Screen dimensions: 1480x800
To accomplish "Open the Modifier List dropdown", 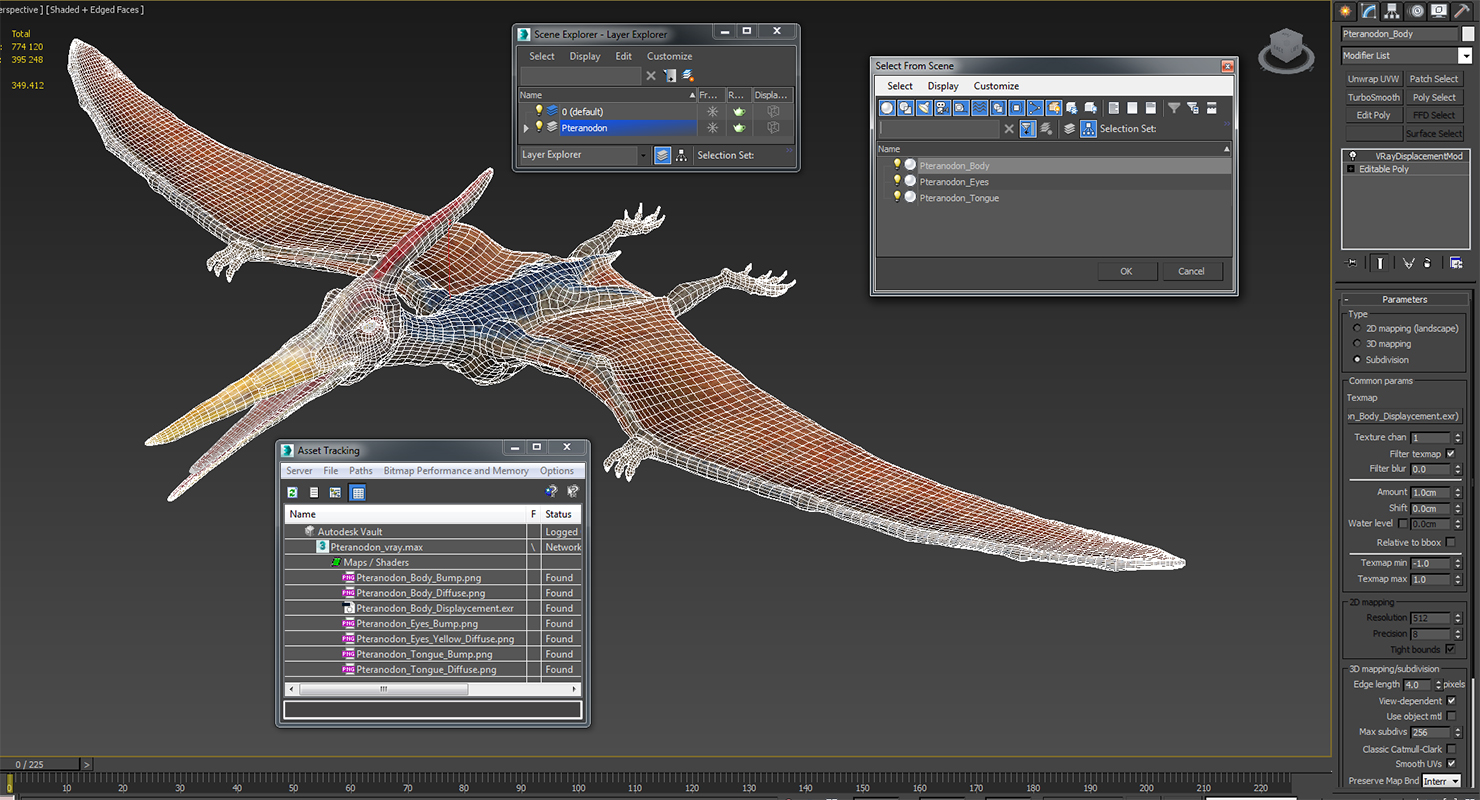I will (x=1465, y=56).
